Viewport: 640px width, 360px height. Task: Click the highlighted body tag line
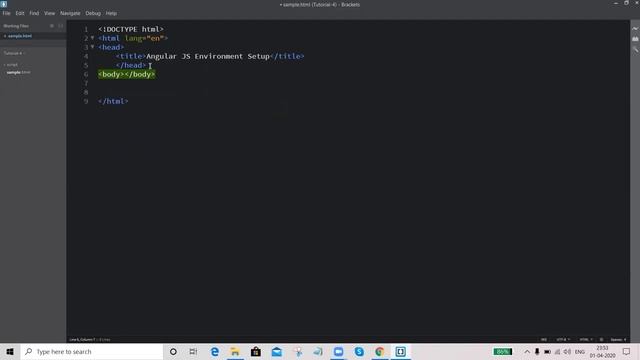(127, 74)
